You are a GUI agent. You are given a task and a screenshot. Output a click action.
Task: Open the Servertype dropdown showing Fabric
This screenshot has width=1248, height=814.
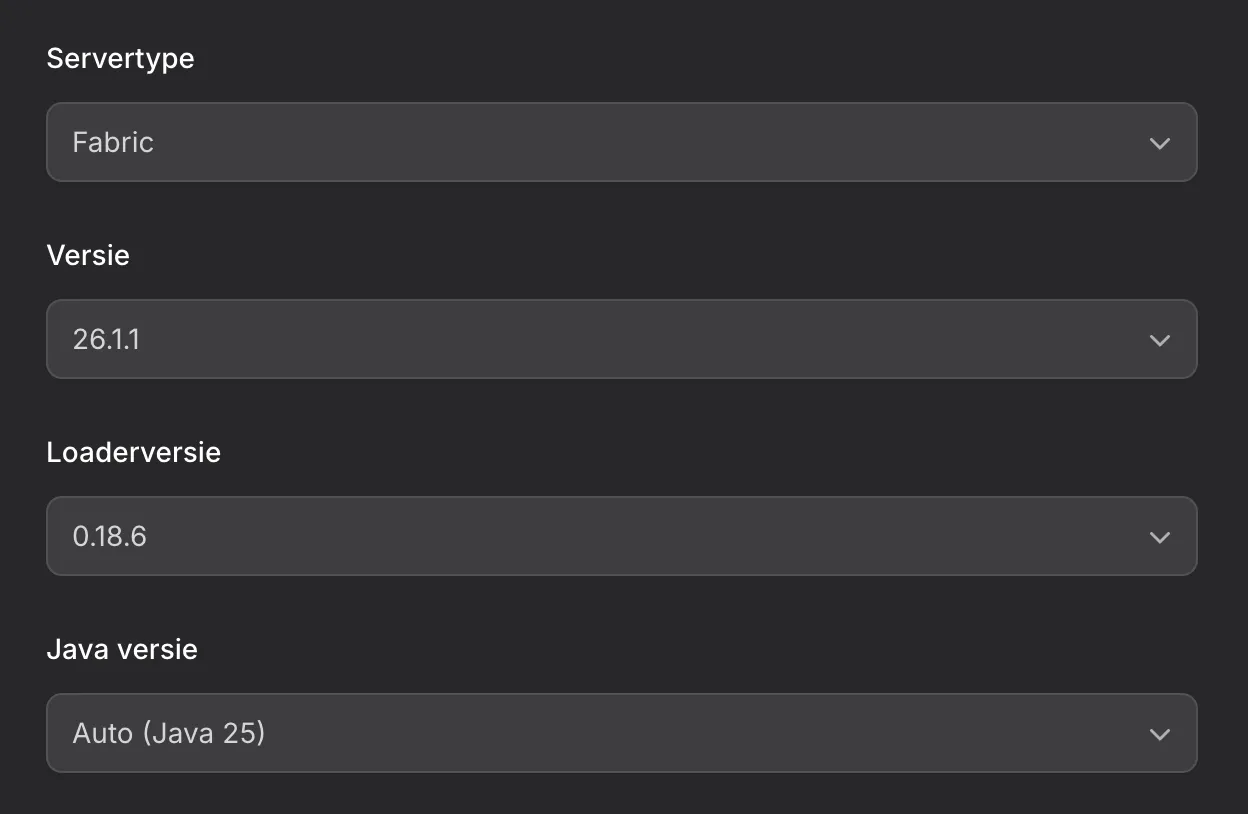(621, 142)
